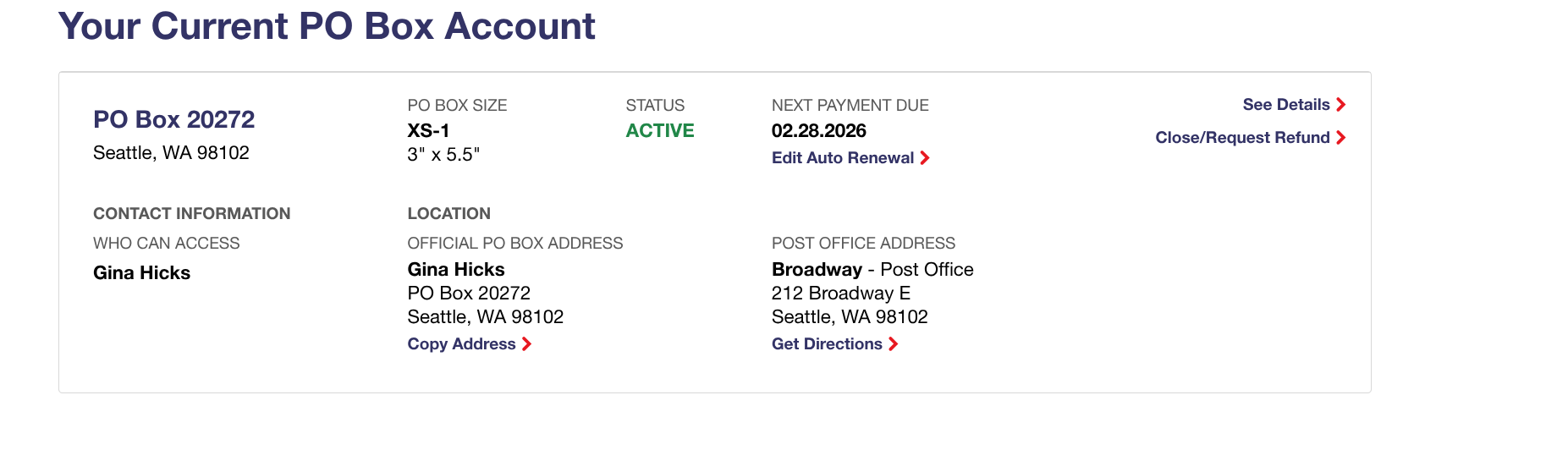Open Edit Auto Renewal settings
1568x450 pixels.
pyautogui.click(x=842, y=158)
